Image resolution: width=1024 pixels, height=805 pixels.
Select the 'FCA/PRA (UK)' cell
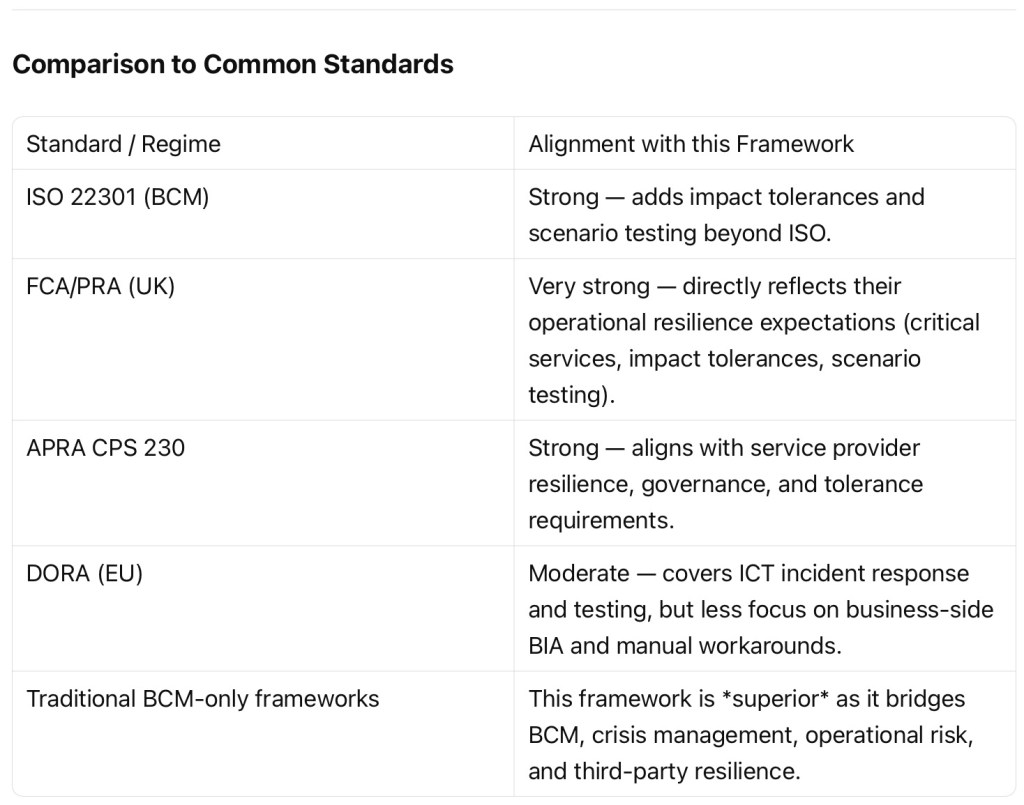point(100,286)
